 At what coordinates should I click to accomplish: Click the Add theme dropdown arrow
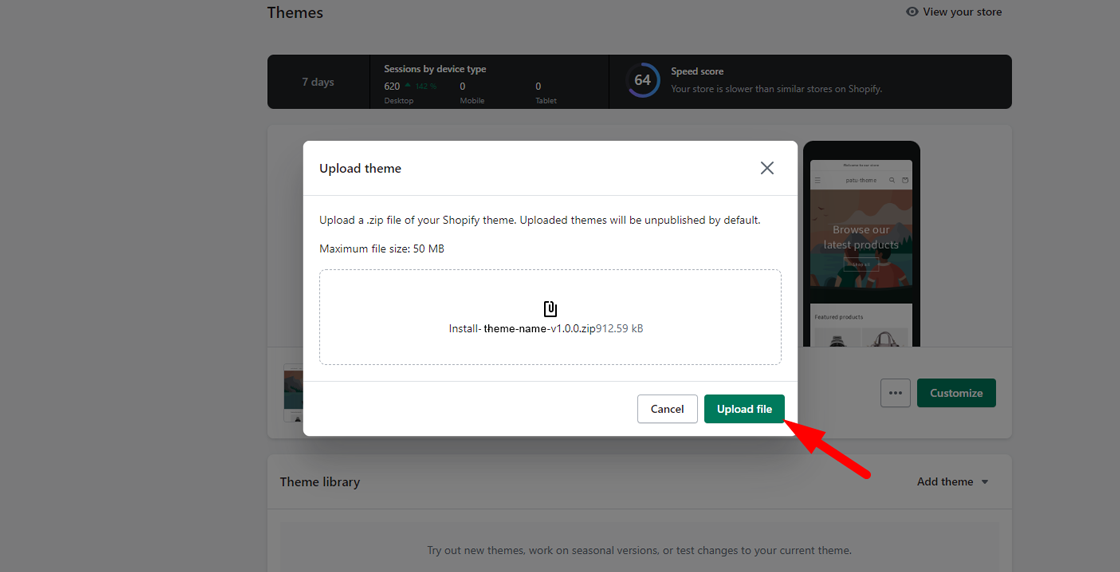click(985, 482)
